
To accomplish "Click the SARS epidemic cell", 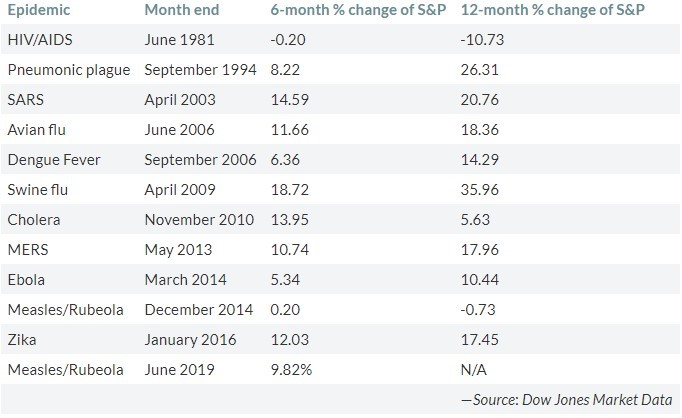I will 26,100.
